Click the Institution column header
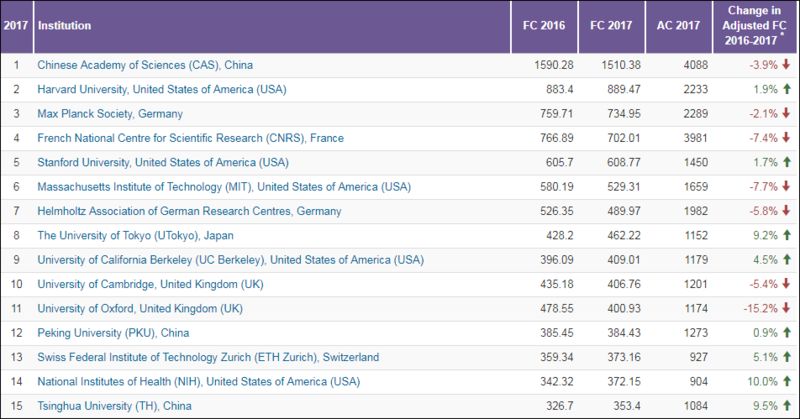Image resolution: width=800 pixels, height=419 pixels. (64, 26)
